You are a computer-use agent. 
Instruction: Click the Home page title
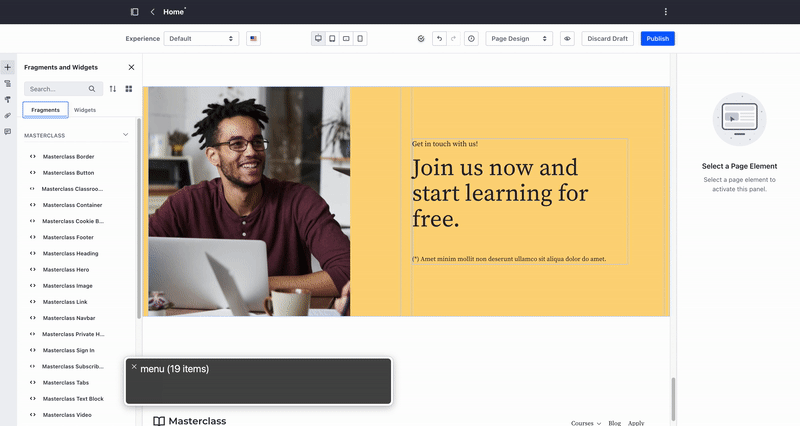173,12
